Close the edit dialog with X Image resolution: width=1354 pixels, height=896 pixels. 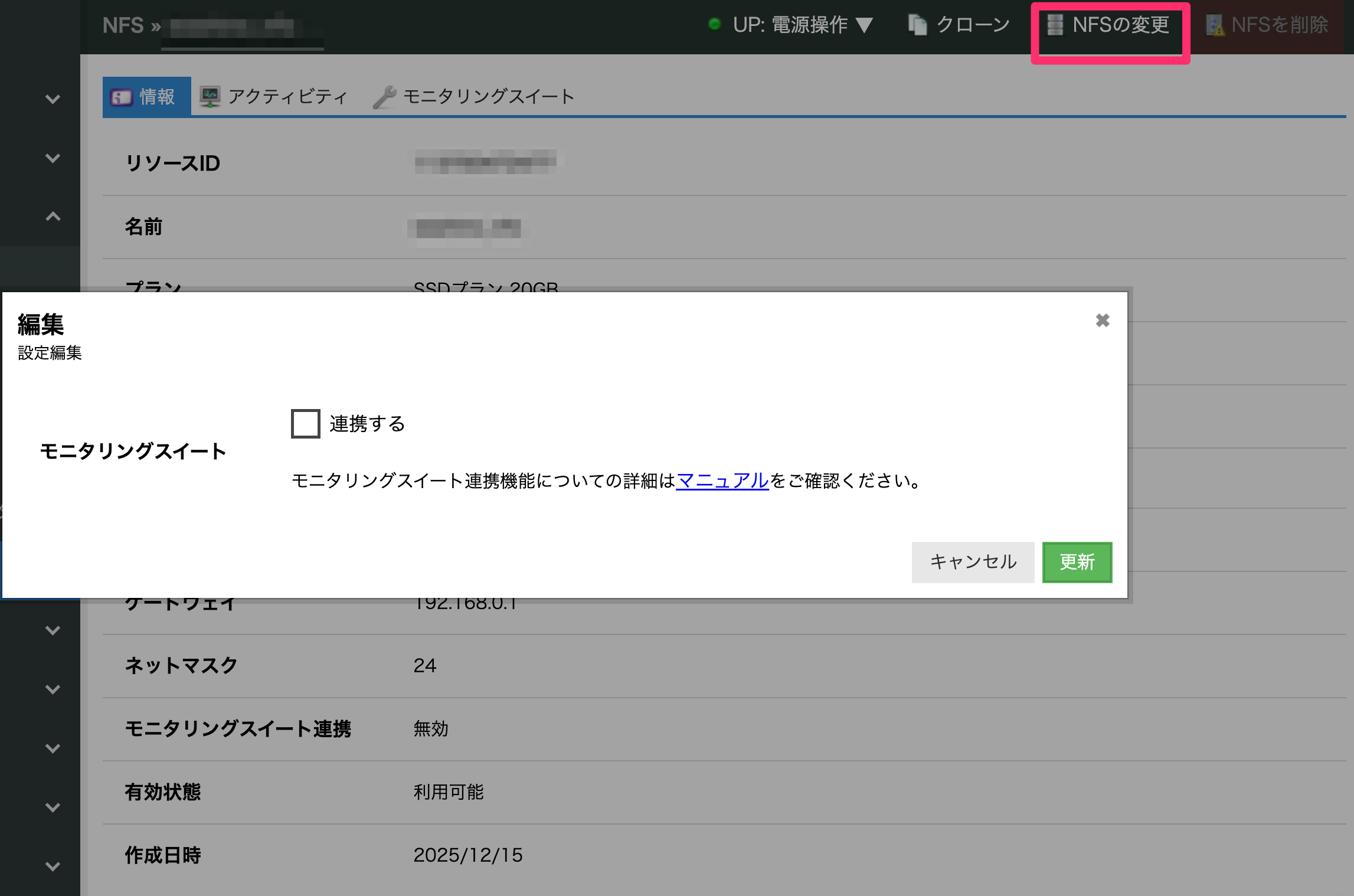(1102, 321)
